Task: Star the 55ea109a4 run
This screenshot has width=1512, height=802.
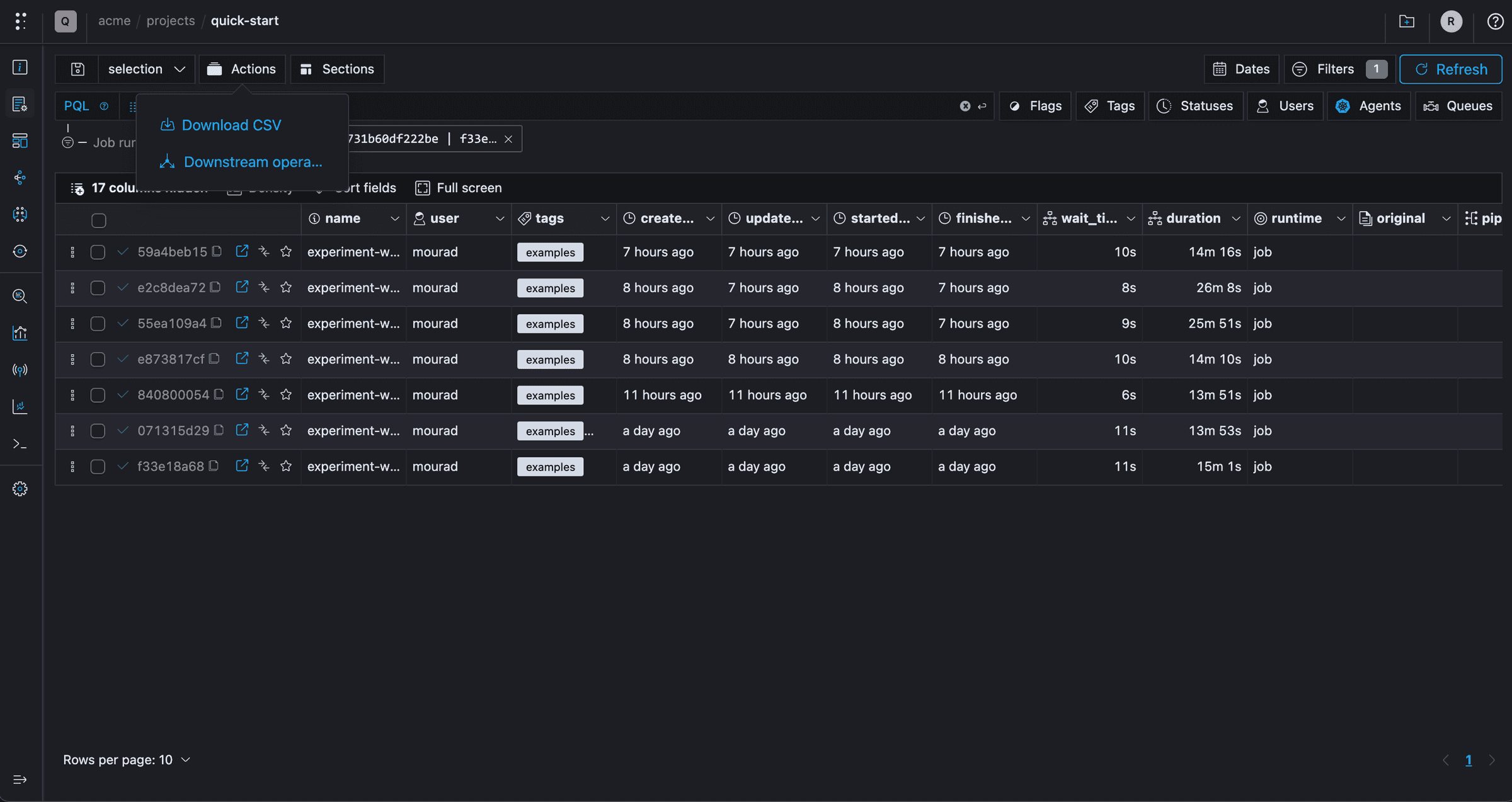Action: pos(286,323)
